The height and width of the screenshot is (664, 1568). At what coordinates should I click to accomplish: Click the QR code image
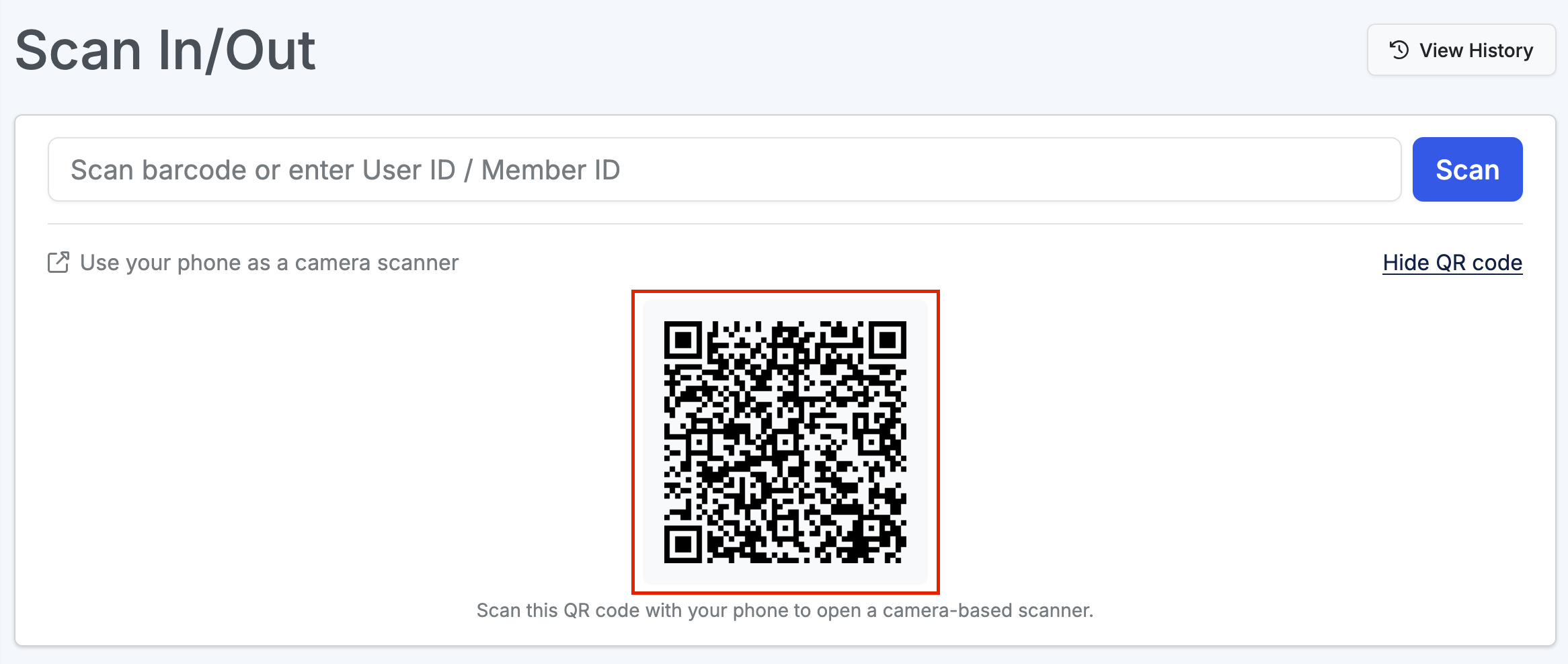coord(785,442)
